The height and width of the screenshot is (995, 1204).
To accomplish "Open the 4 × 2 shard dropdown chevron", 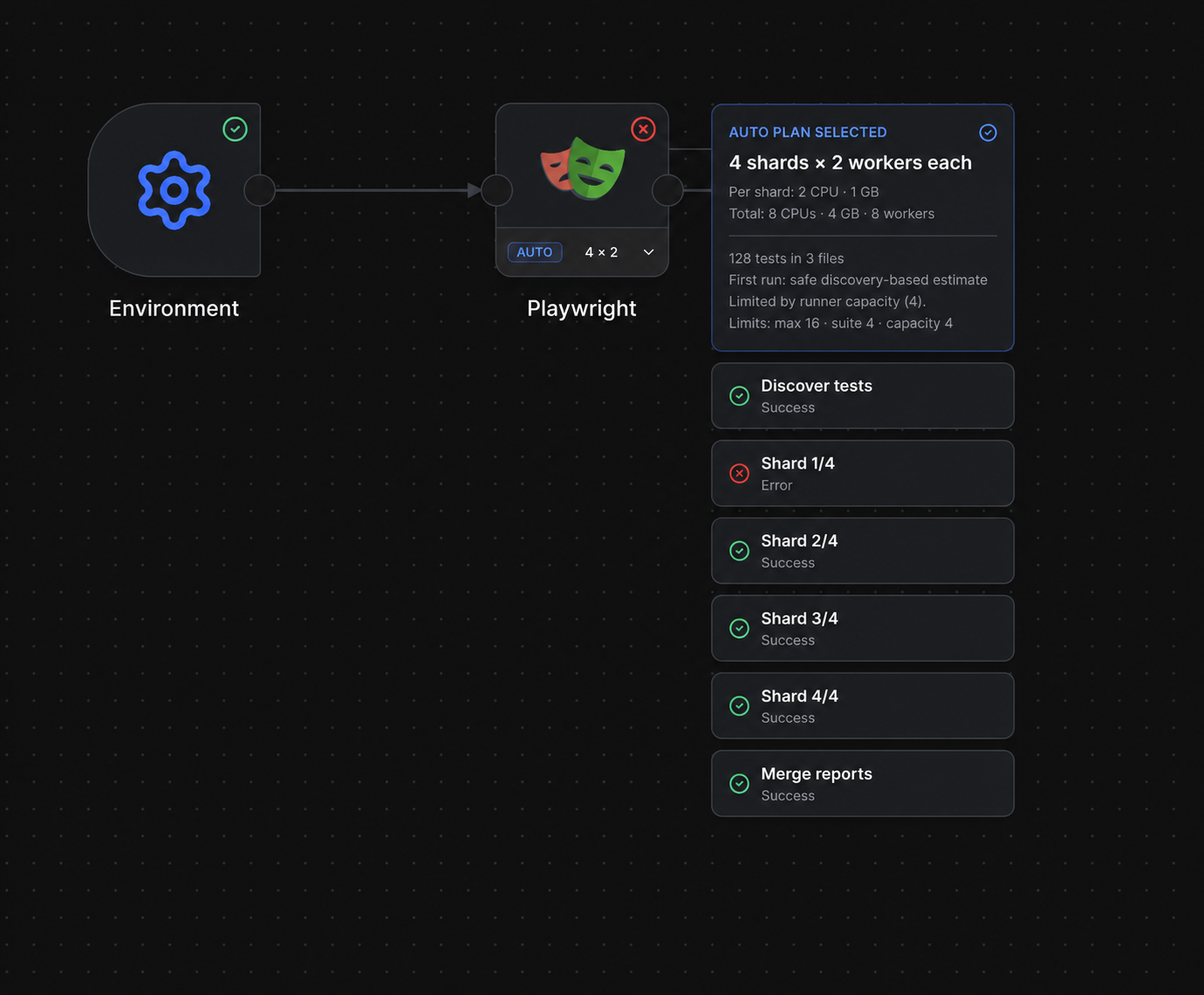I will tap(648, 252).
